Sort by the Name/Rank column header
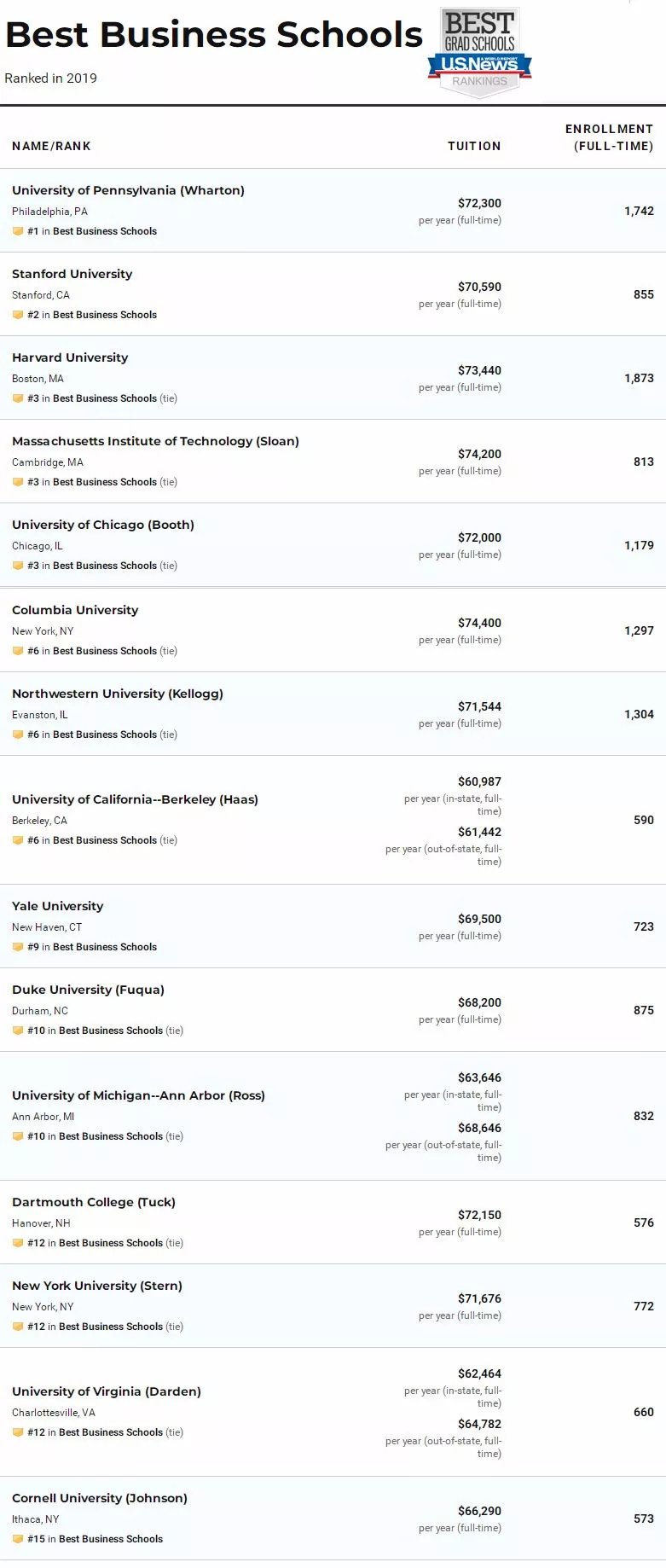The image size is (666, 1568). [51, 146]
